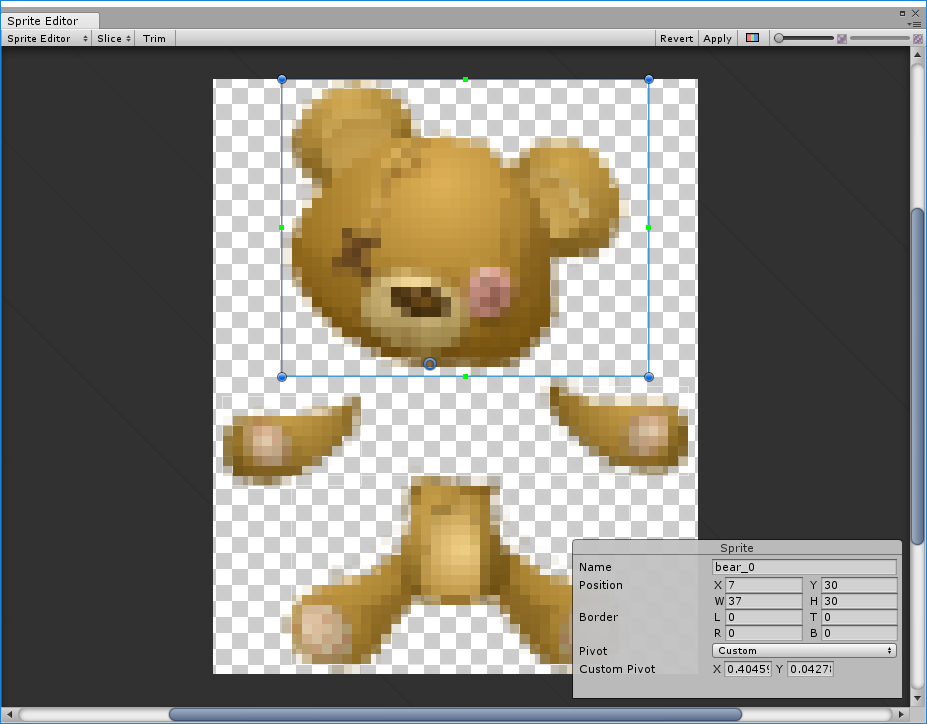Open the window options menu icon
This screenshot has width=927, height=724.
click(x=914, y=22)
